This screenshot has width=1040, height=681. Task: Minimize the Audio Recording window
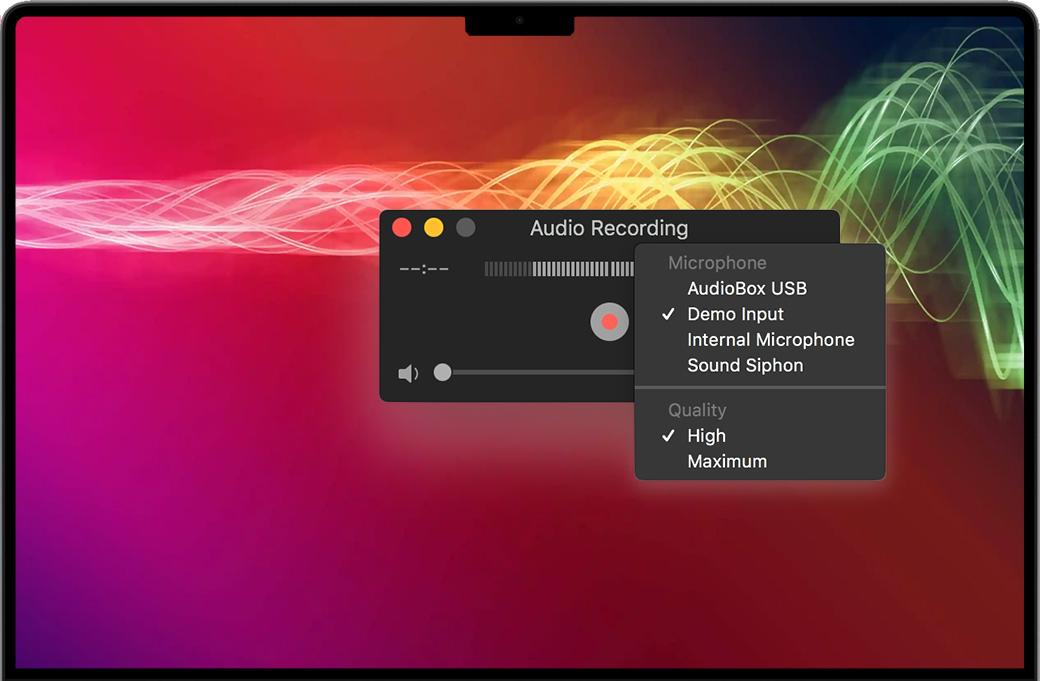click(x=433, y=228)
